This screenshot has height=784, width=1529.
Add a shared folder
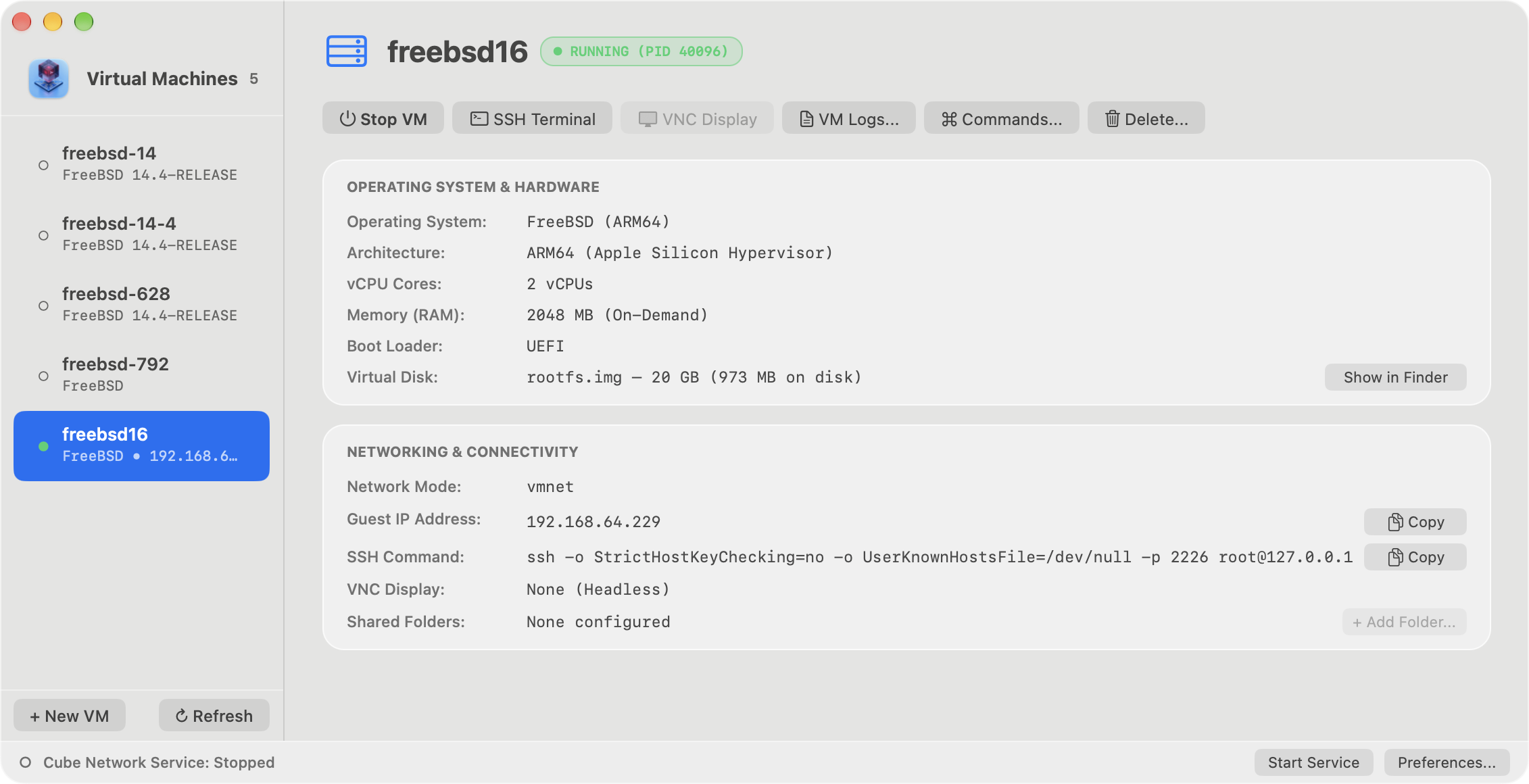coord(1405,622)
